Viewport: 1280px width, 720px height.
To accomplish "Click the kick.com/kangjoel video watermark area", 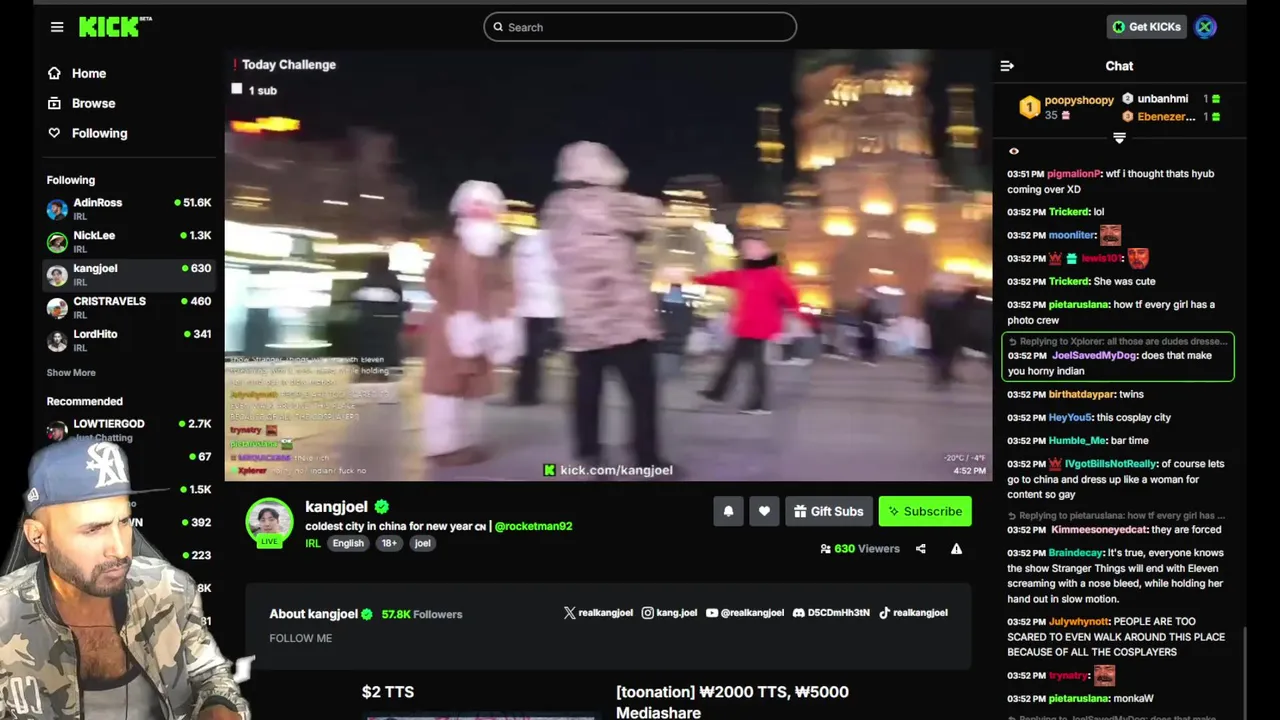I will (608, 470).
